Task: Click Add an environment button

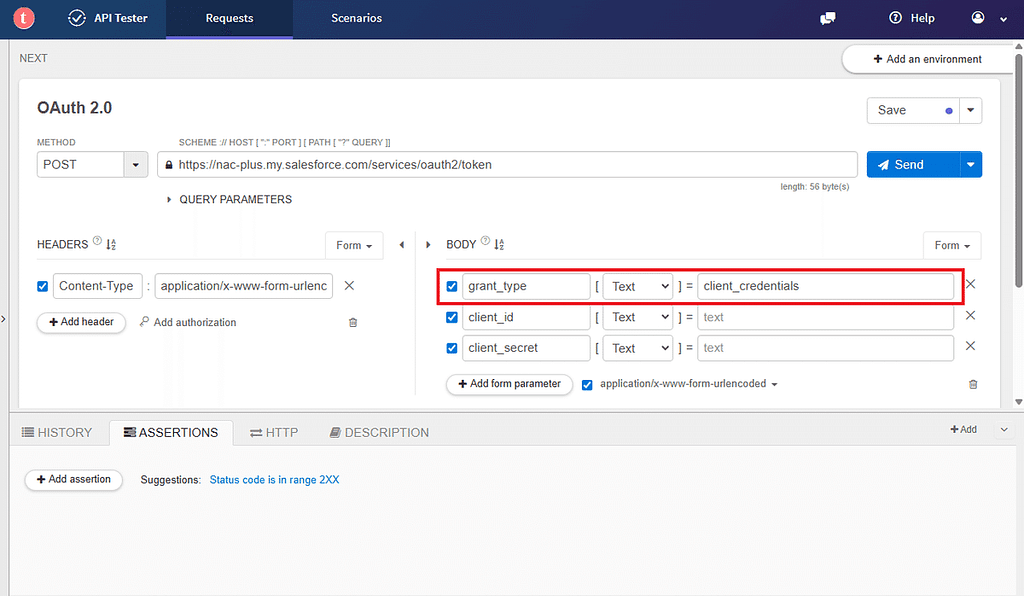Action: pyautogui.click(x=927, y=59)
